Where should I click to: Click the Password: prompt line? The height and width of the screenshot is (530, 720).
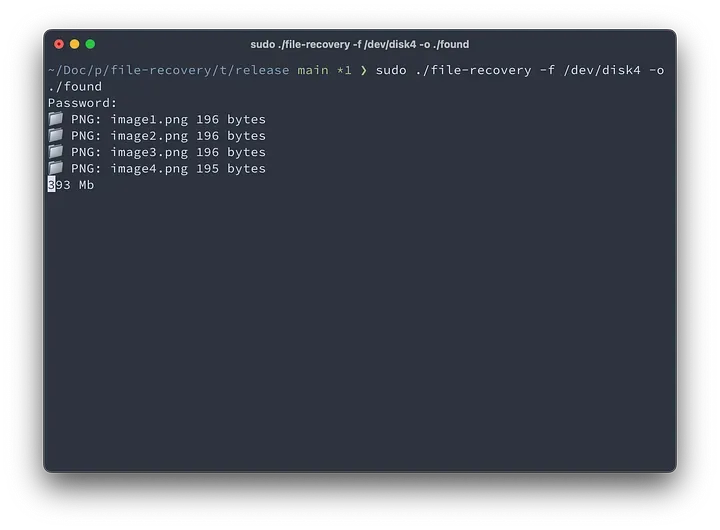click(83, 102)
